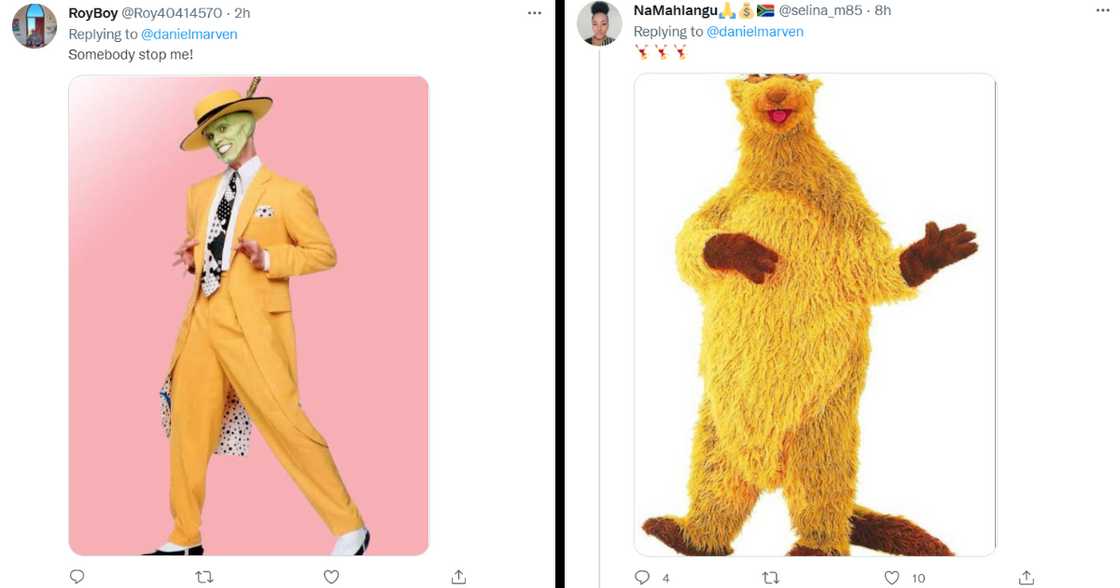Viewport: 1120px width, 588px height.
Task: Click the share icon on NaMahlangu's tweet
Action: point(1025,577)
